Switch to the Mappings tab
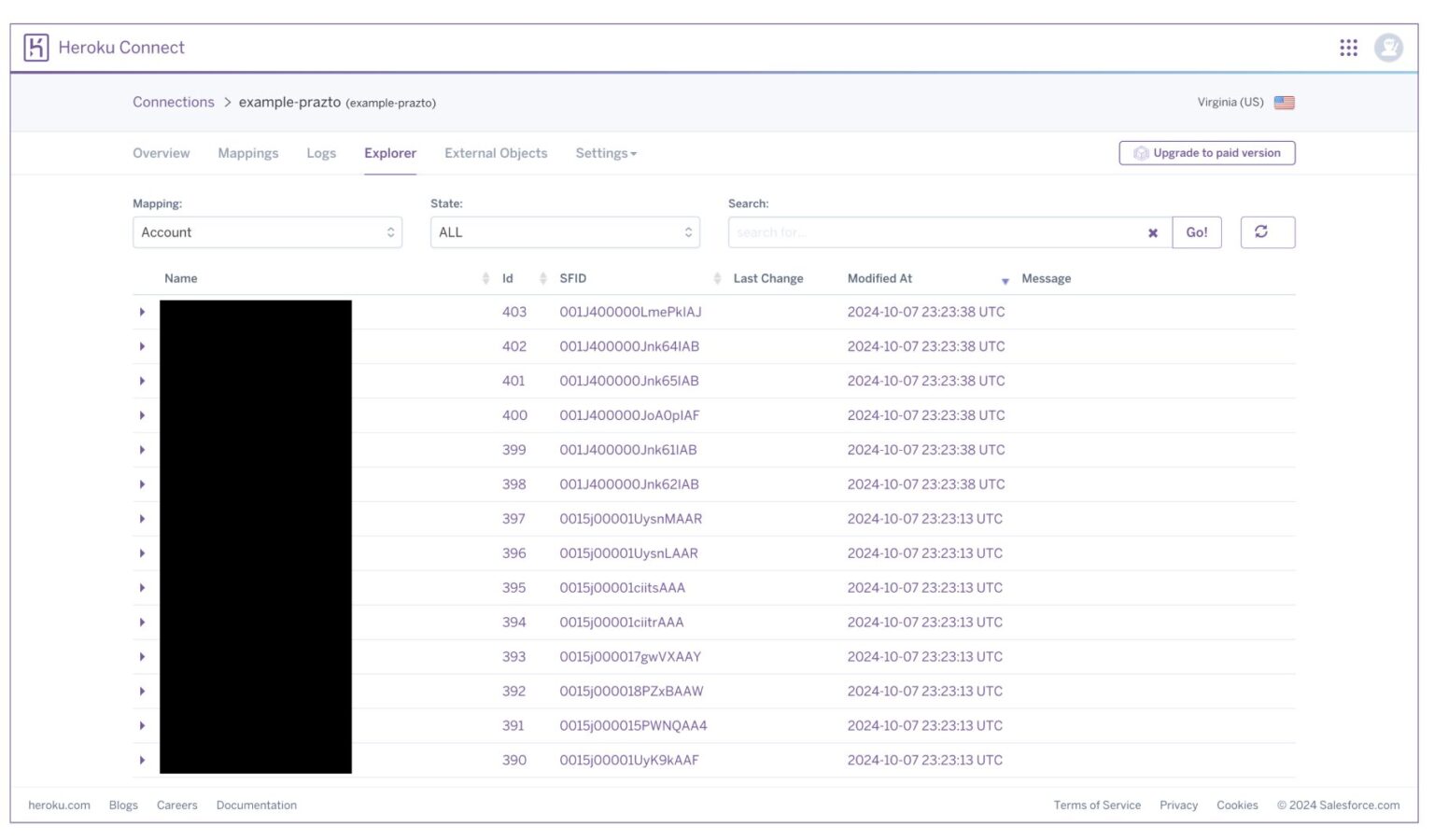This screenshot has height=840, width=1434. tap(247, 153)
